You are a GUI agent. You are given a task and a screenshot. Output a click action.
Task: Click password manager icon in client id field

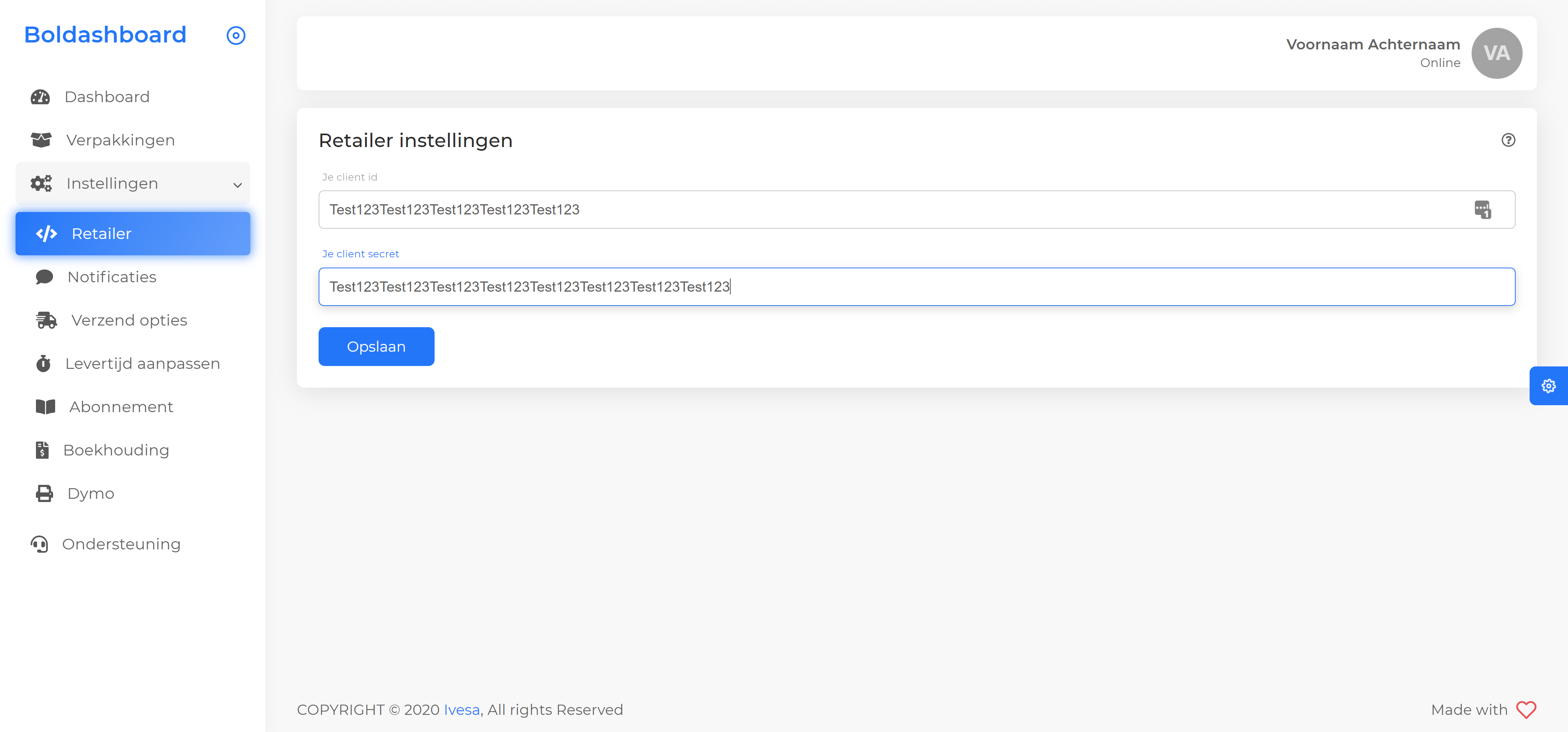click(x=1482, y=210)
